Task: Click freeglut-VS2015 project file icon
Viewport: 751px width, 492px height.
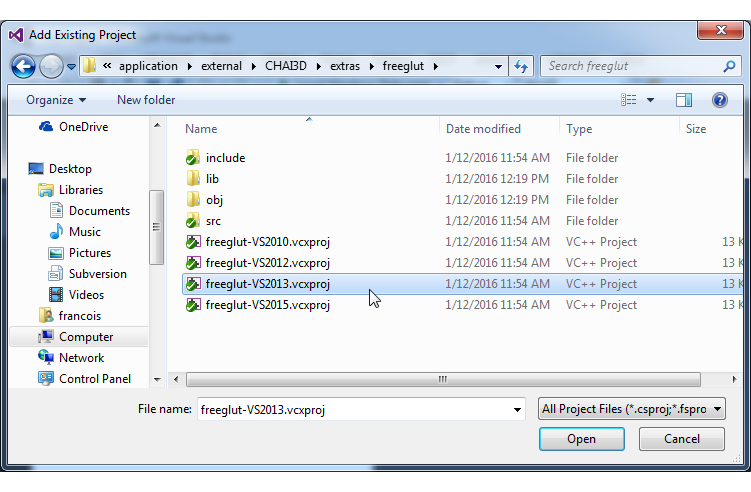Action: 193,305
